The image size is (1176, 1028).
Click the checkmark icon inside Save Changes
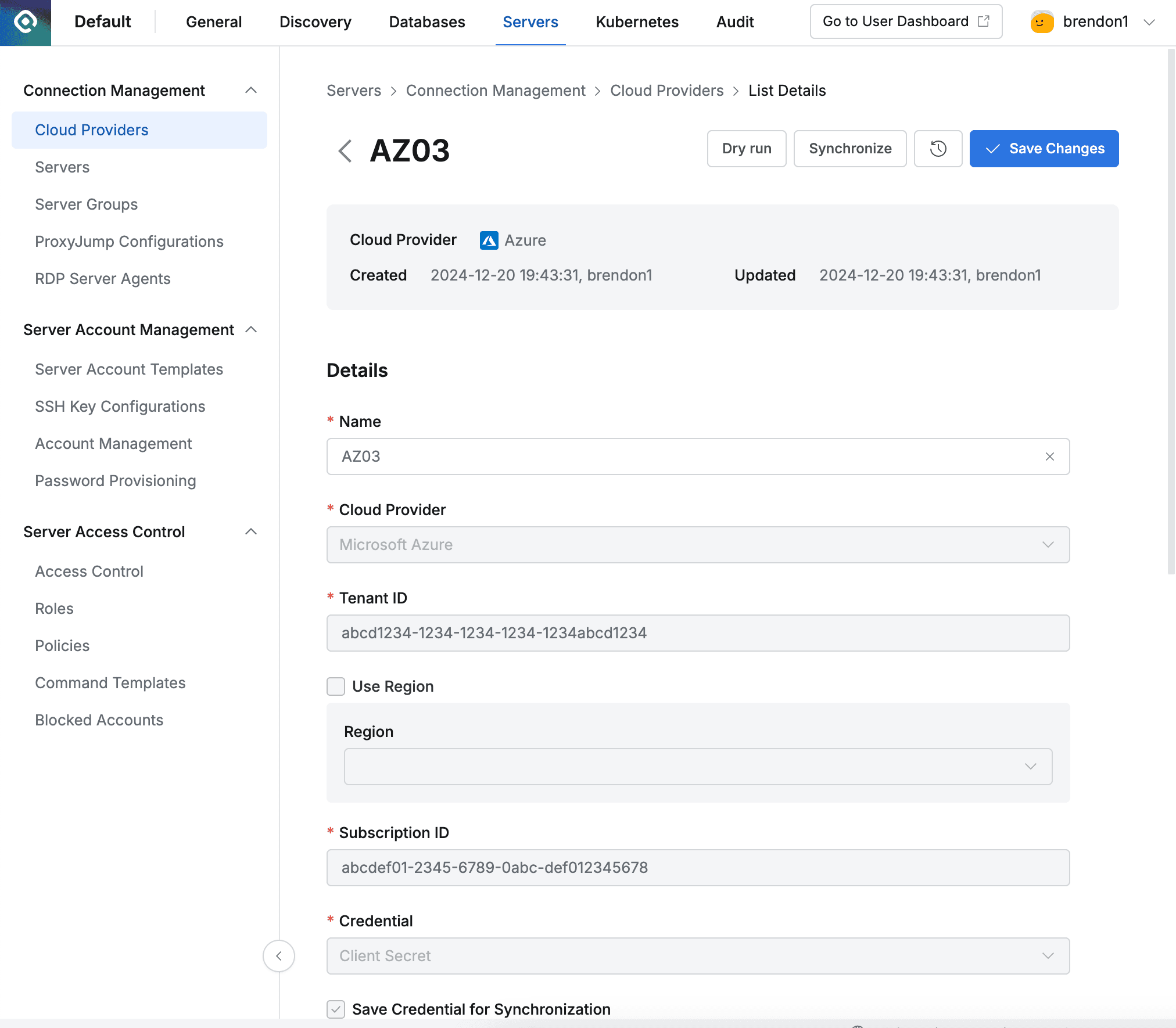click(x=993, y=149)
